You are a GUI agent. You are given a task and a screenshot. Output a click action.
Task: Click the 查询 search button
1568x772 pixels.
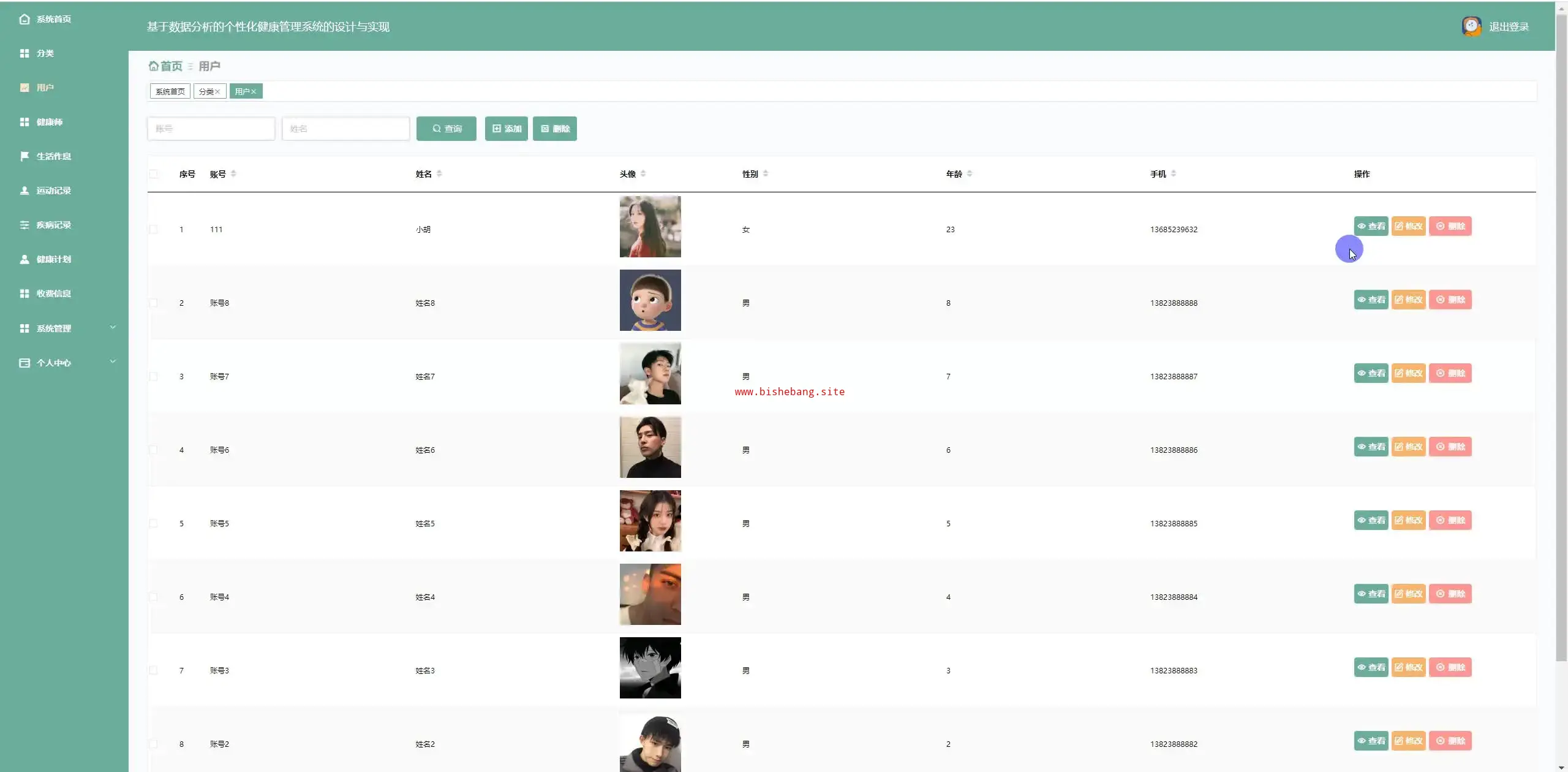[x=446, y=129]
